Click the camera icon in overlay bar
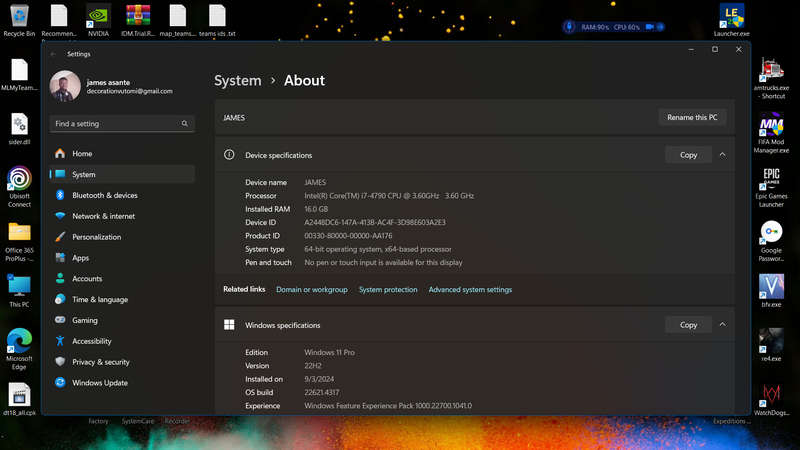The height and width of the screenshot is (450, 800). click(649, 27)
